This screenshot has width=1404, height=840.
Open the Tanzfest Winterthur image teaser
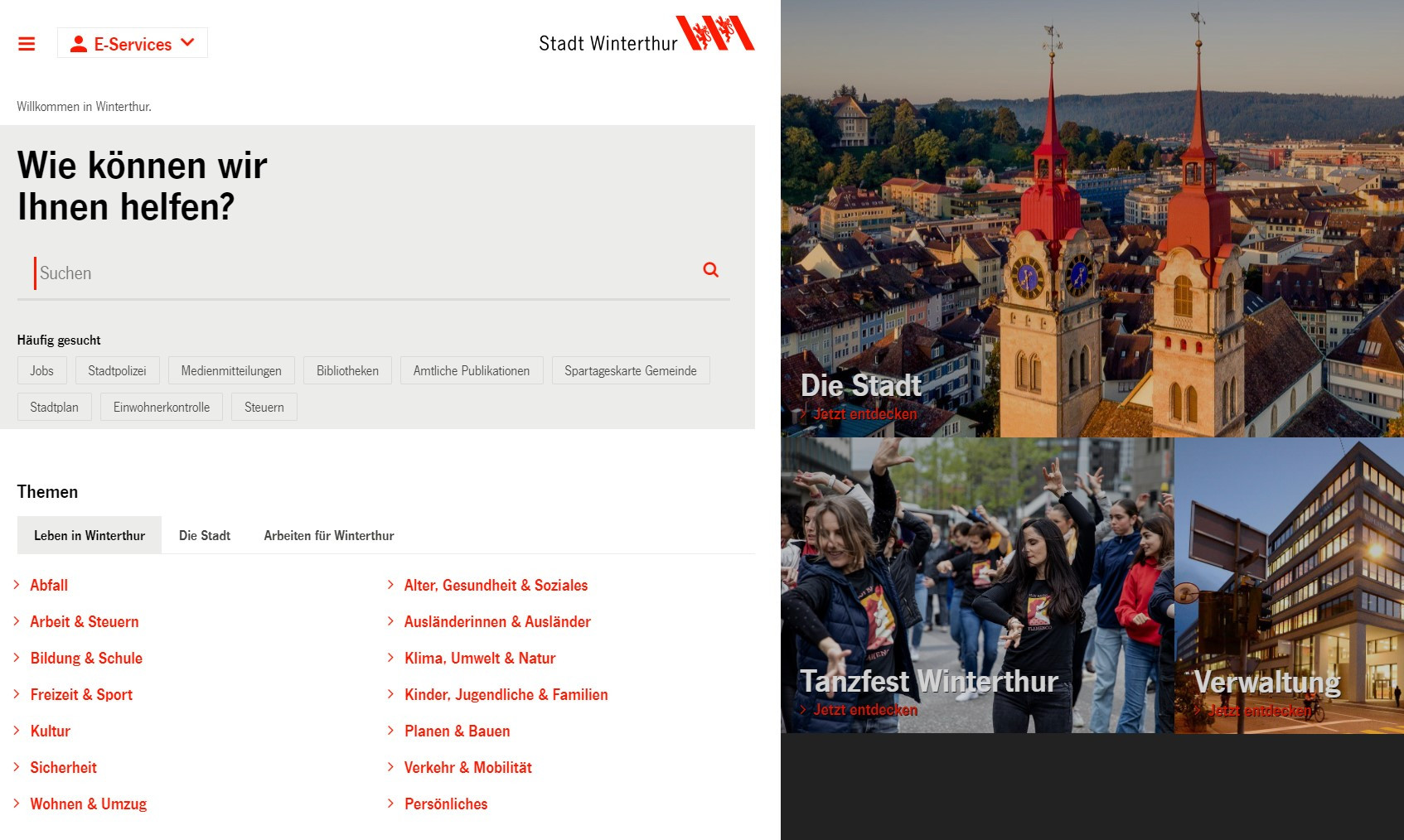(976, 585)
